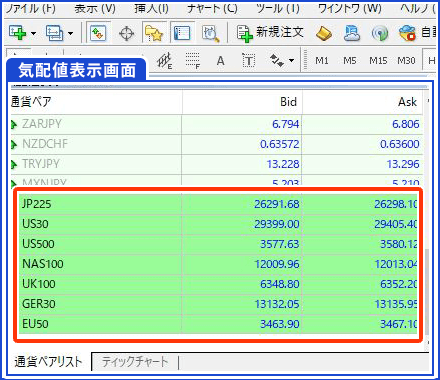Click the profiles icon
440x380 pixels.
(54, 33)
